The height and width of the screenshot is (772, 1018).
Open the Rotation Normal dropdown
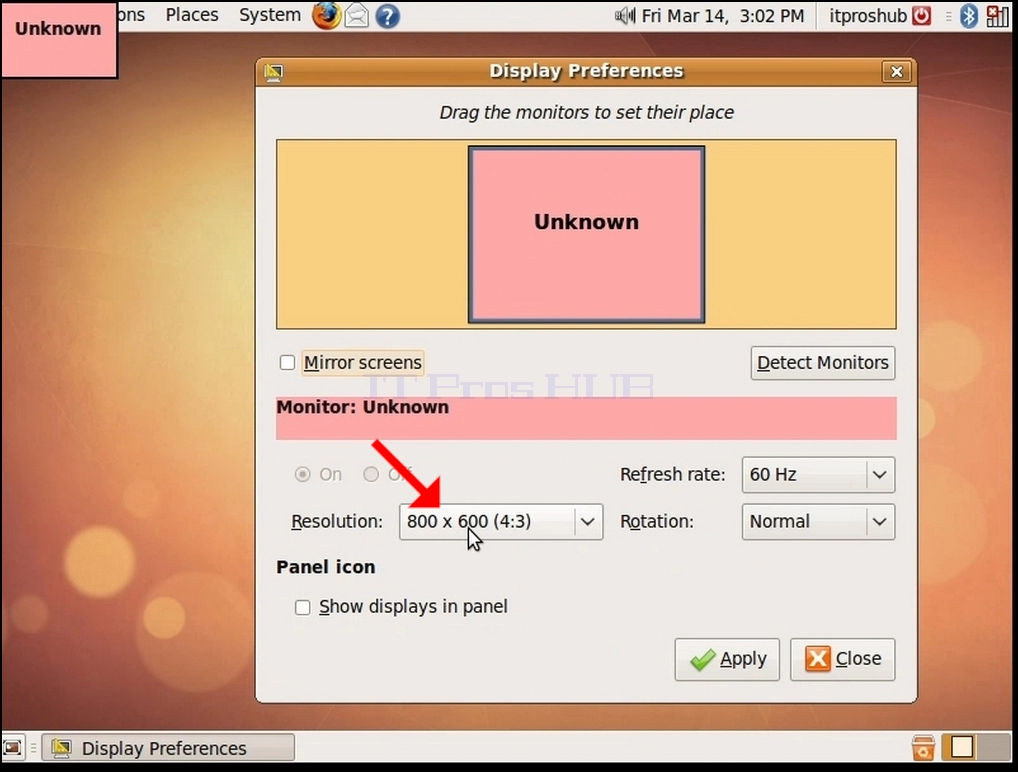818,521
